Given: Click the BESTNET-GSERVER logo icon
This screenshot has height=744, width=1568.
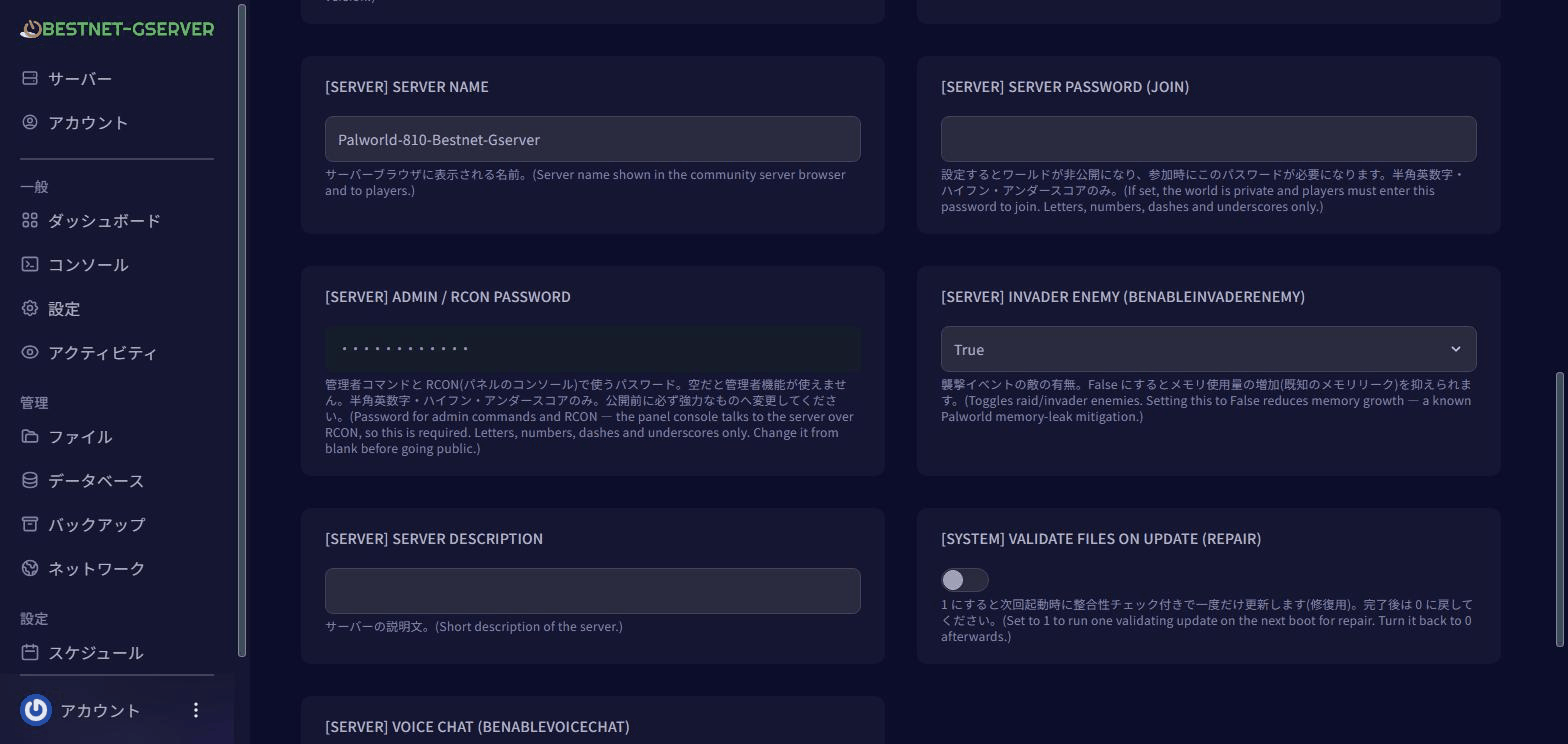Looking at the screenshot, I should [31, 29].
